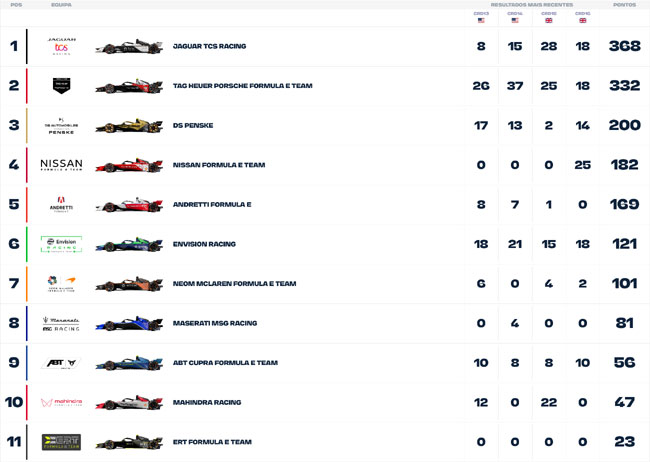Click Andretti's 169 points total
The image size is (650, 462).
tap(625, 204)
